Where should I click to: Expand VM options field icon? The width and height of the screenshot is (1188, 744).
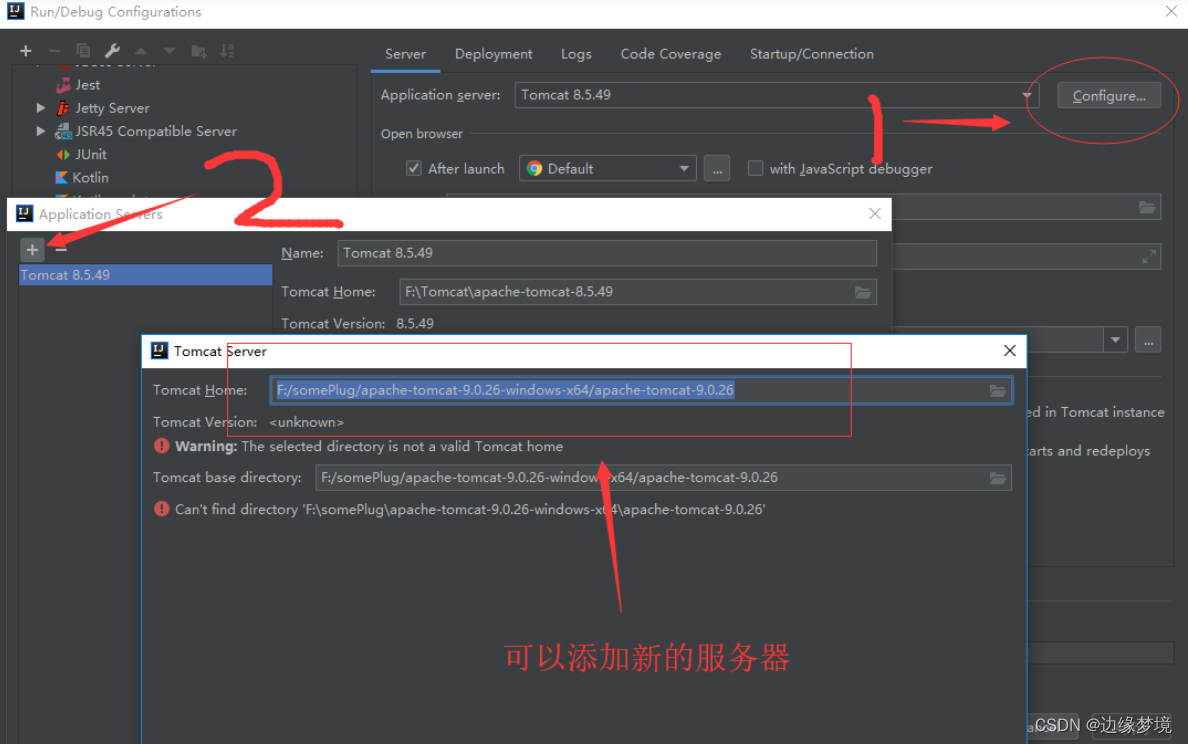[1149, 257]
